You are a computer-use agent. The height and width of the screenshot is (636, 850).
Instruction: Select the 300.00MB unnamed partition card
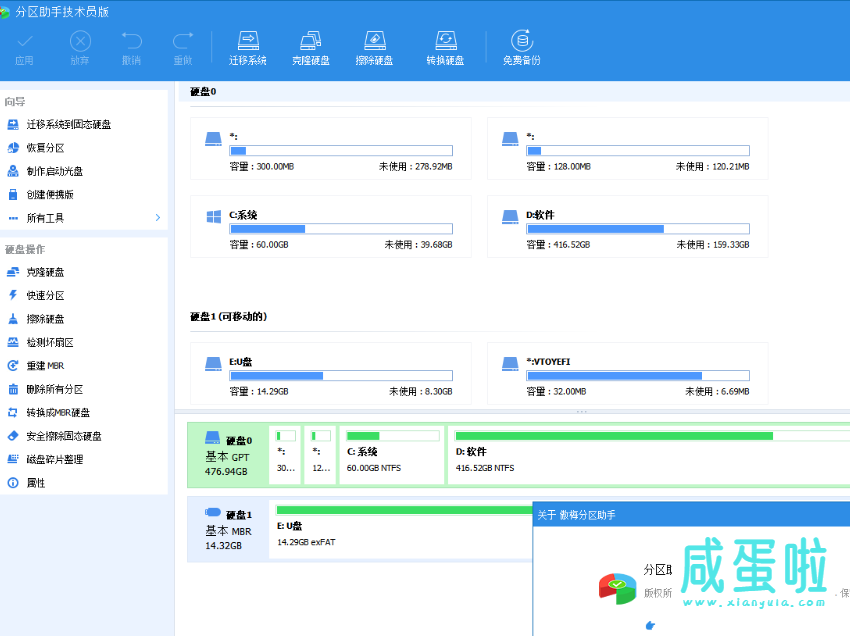click(x=331, y=149)
